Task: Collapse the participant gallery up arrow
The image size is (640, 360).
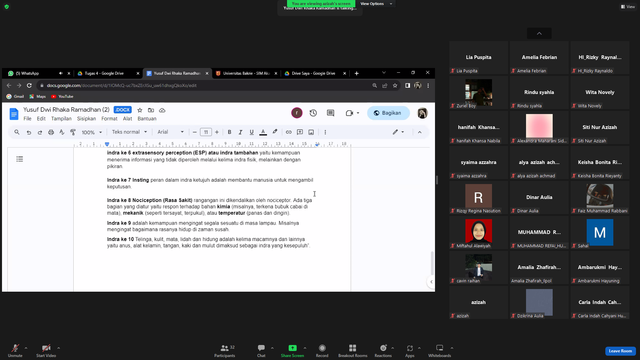Action: pos(539,33)
